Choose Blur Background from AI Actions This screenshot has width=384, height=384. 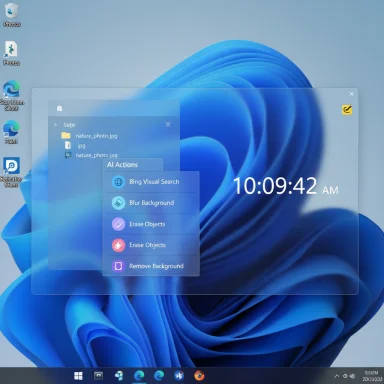tap(151, 203)
